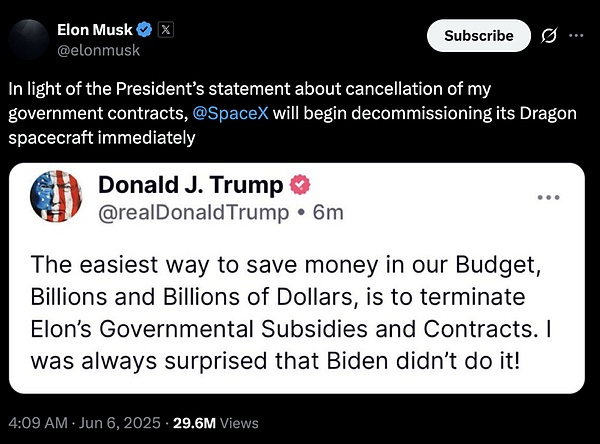600x444 pixels.
Task: Click the Jun 6, 2025 post date
Action: pyautogui.click(x=114, y=422)
